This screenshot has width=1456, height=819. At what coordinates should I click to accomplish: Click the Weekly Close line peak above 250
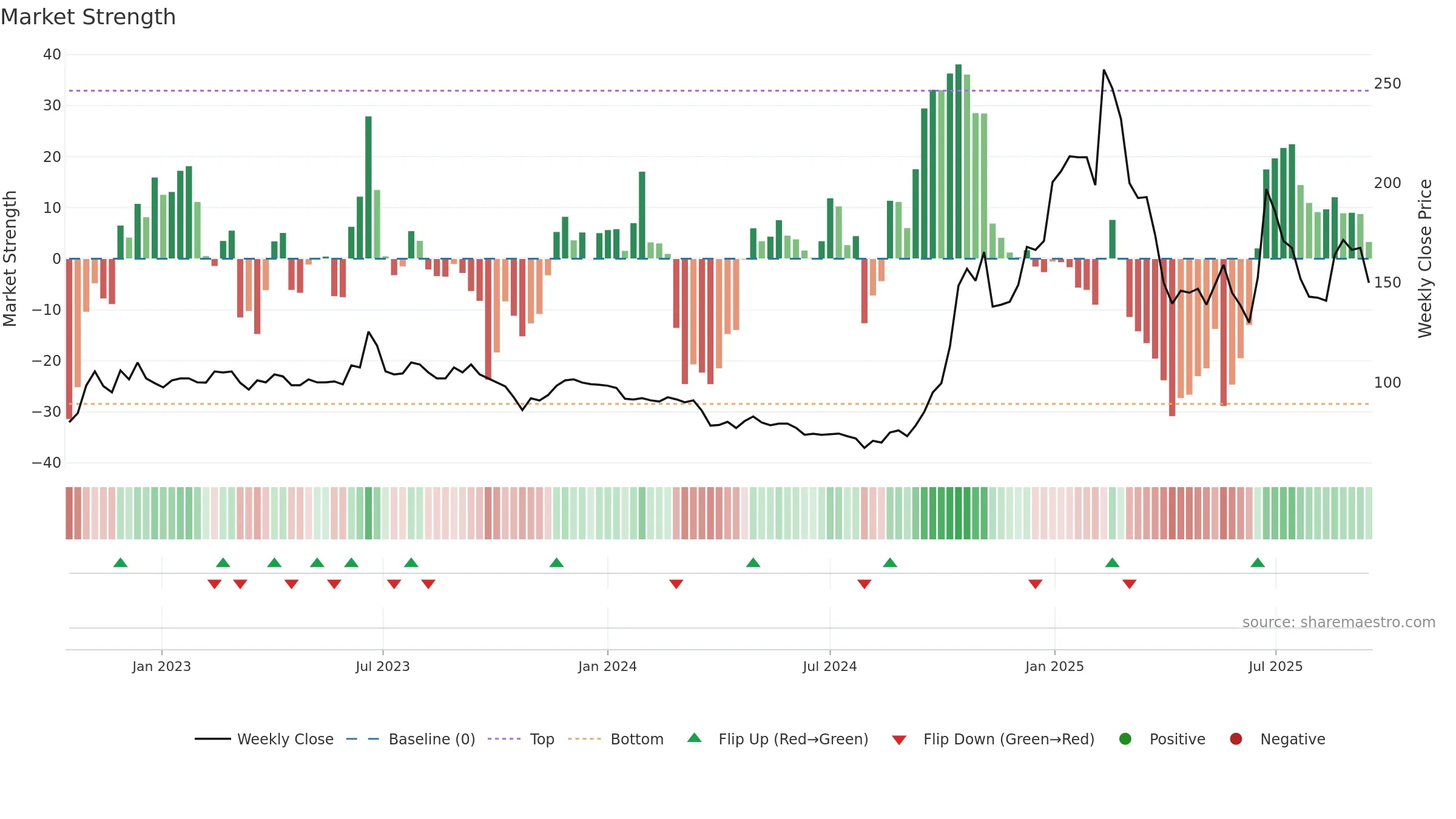tap(1104, 70)
